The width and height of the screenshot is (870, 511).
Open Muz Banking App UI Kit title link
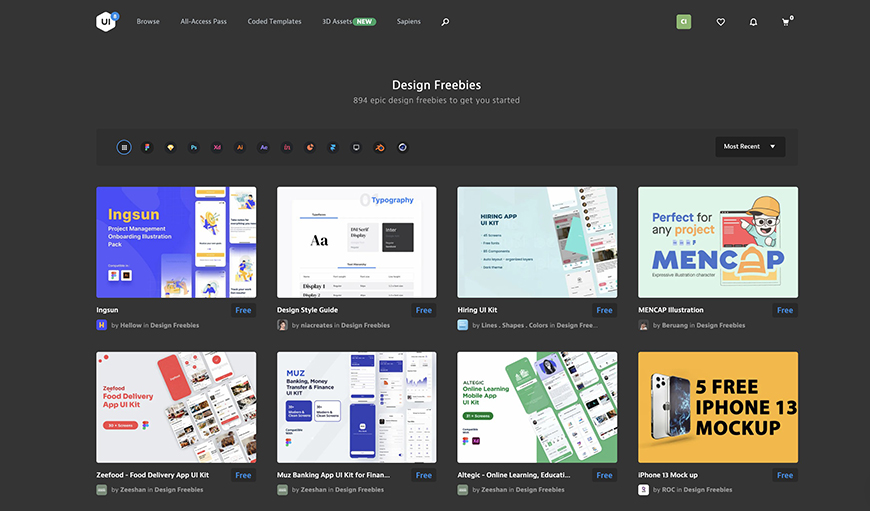[x=333, y=475]
